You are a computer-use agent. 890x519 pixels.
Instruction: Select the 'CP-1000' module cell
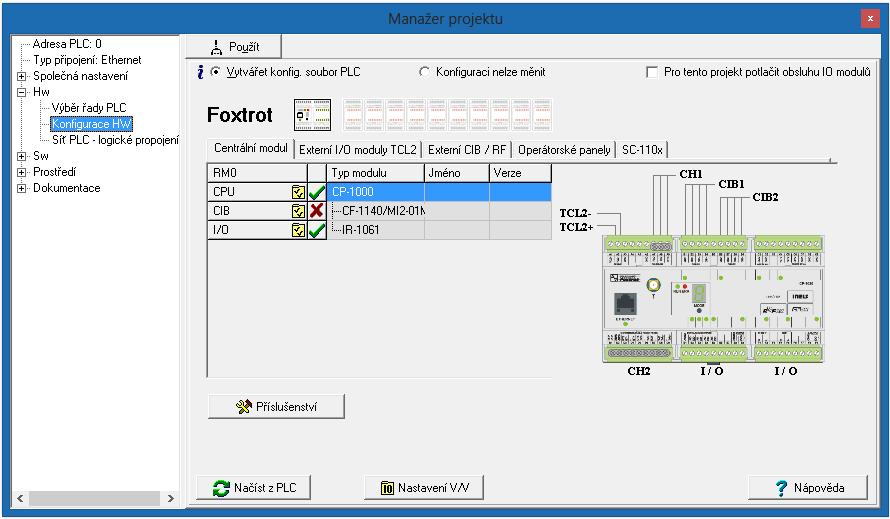(x=376, y=192)
